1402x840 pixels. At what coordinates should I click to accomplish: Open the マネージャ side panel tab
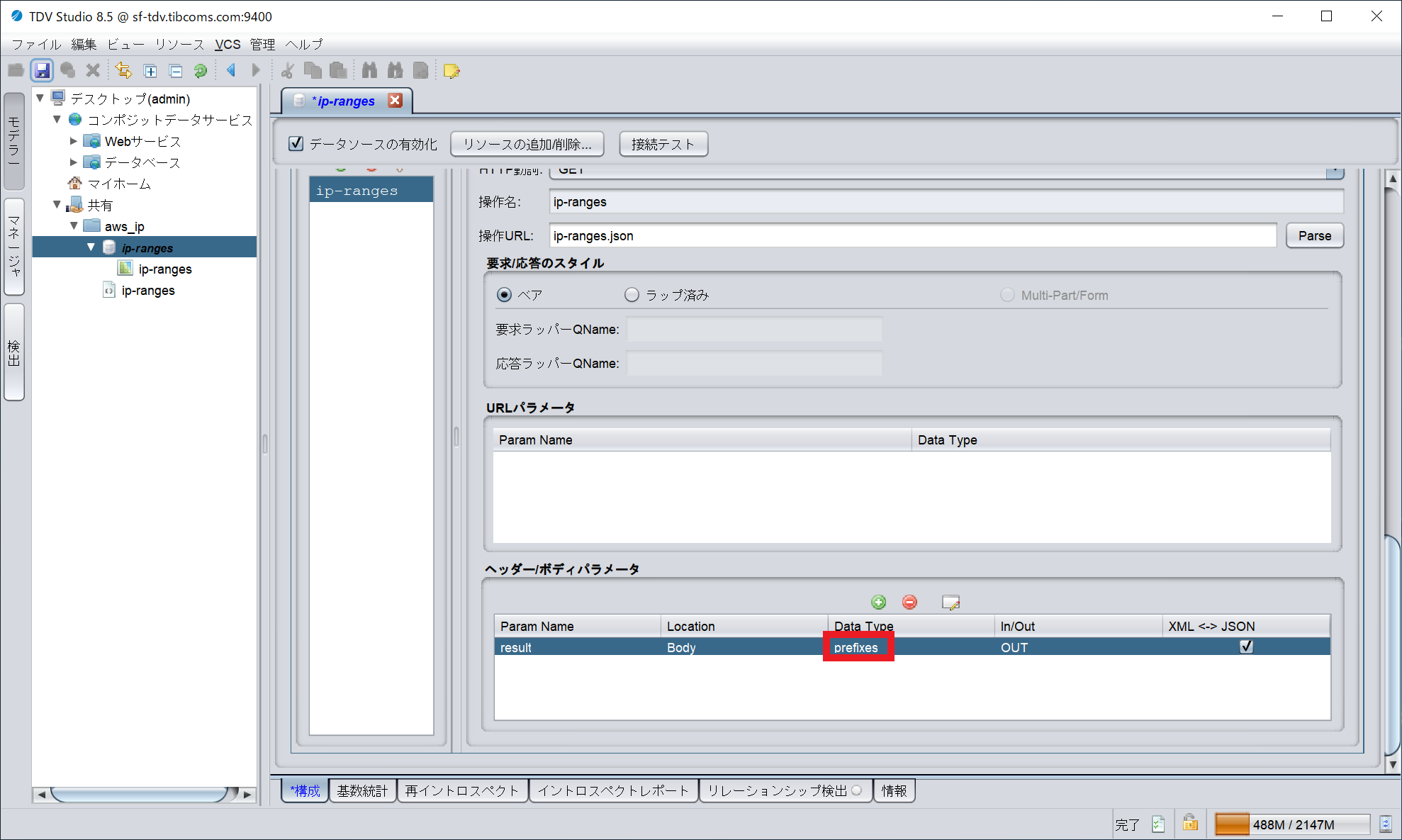[x=14, y=247]
